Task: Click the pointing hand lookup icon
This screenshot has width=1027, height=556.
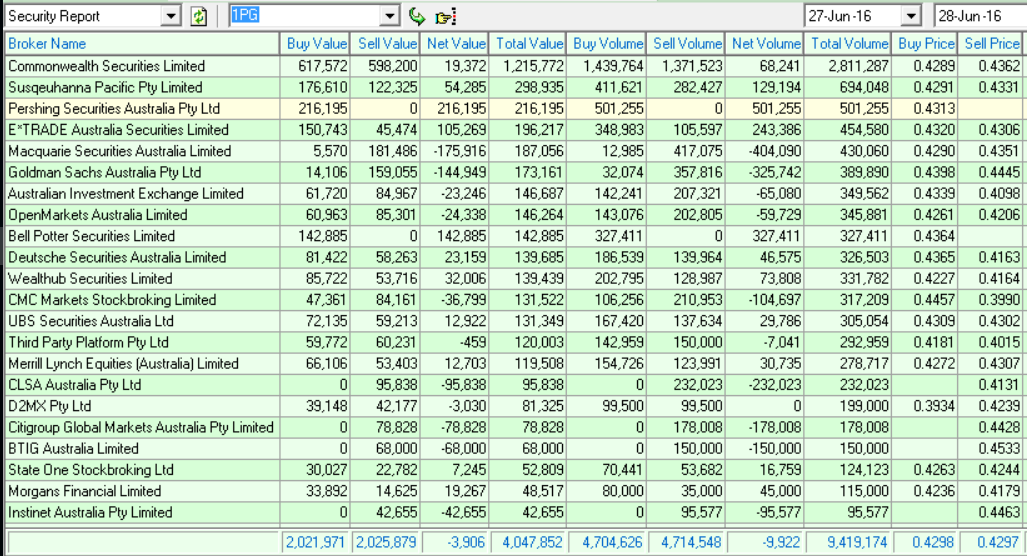Action: click(445, 16)
